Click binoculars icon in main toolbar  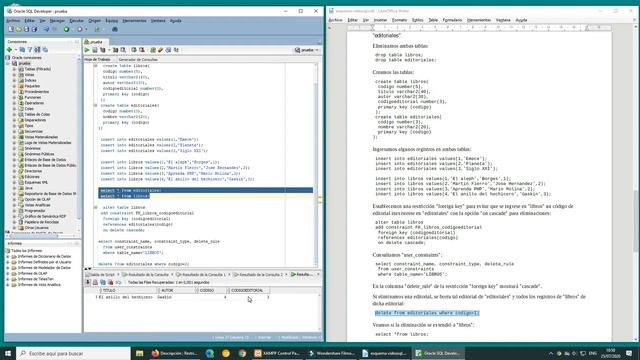pyautogui.click(x=115, y=29)
